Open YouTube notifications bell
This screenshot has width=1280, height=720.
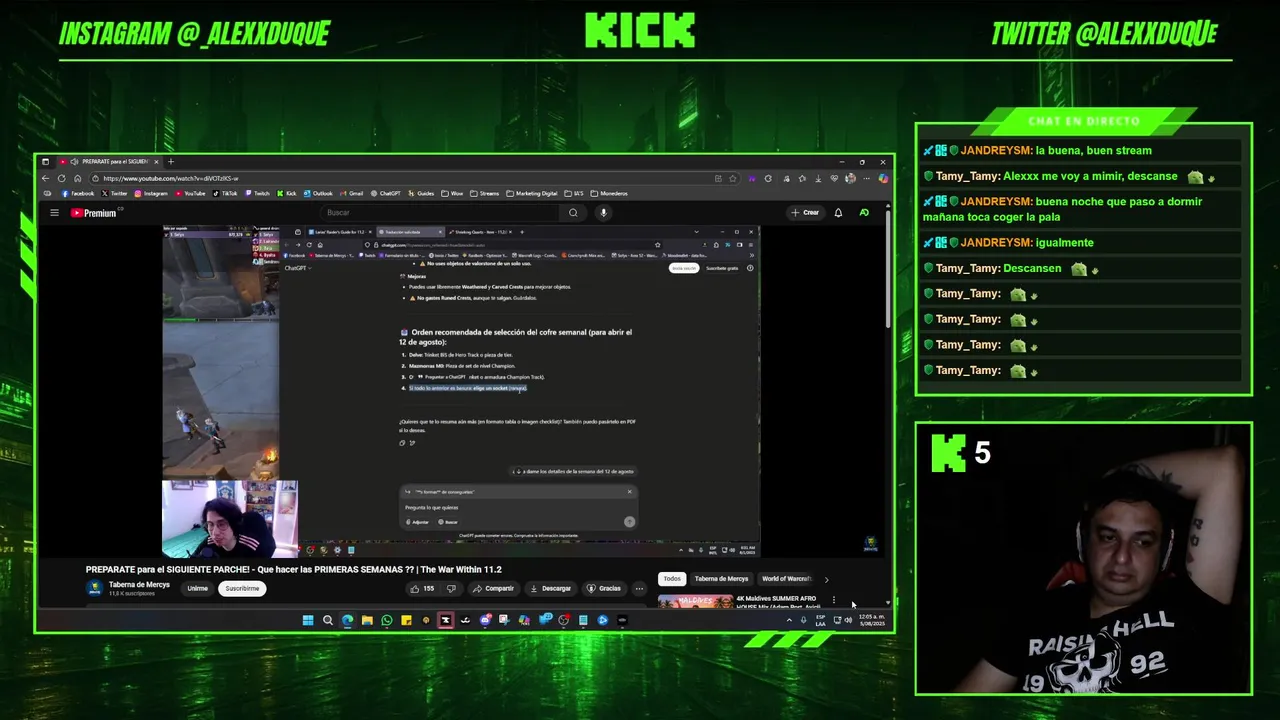[838, 212]
